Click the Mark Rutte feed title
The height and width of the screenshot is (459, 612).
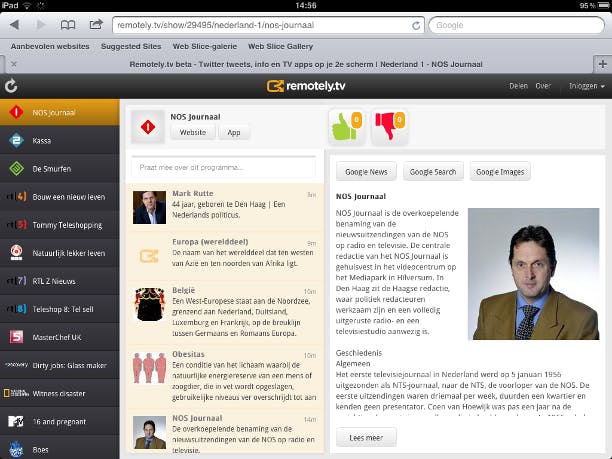coord(193,193)
